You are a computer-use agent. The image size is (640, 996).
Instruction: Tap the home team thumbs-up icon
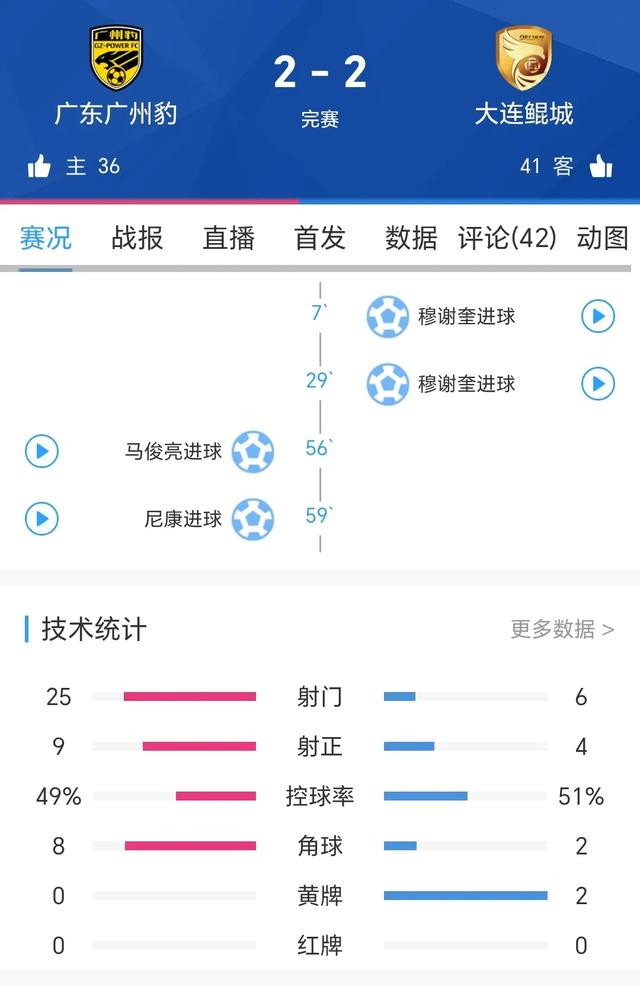pyautogui.click(x=39, y=166)
